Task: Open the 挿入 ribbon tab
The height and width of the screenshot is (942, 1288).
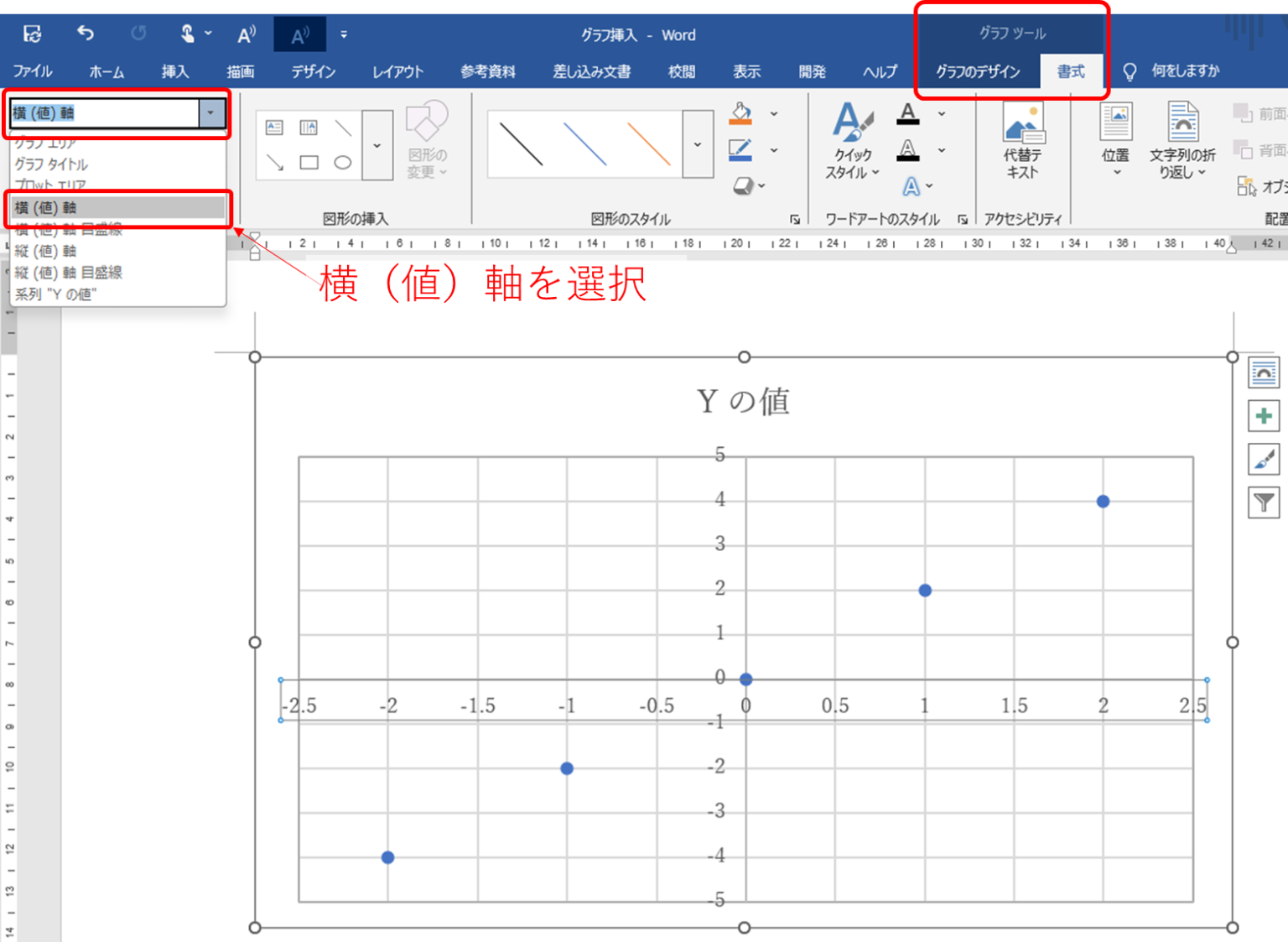Action: (x=174, y=71)
